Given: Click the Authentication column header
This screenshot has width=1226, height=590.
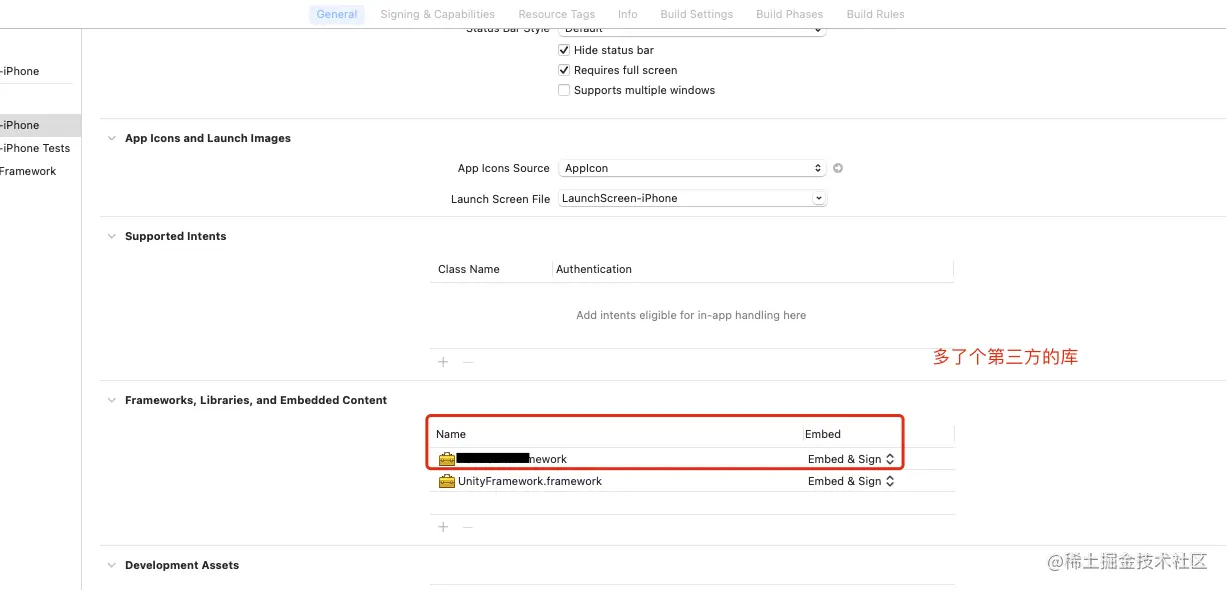Looking at the screenshot, I should pyautogui.click(x=594, y=269).
